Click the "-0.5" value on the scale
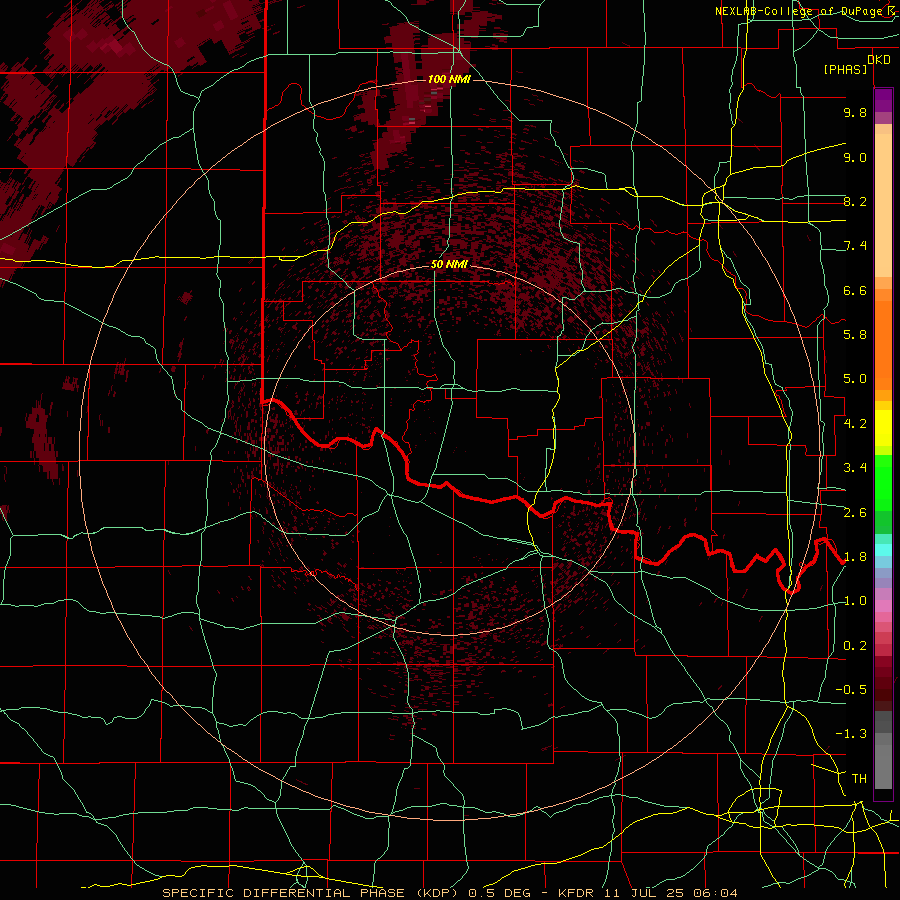 pos(851,690)
